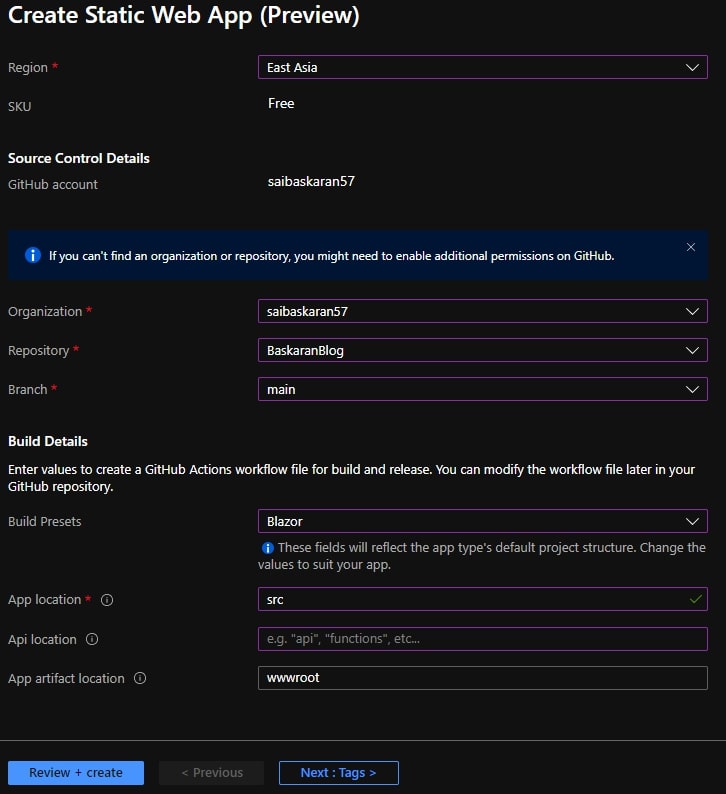This screenshot has width=726, height=794.
Task: Click the Build Details heading
Action: [48, 441]
